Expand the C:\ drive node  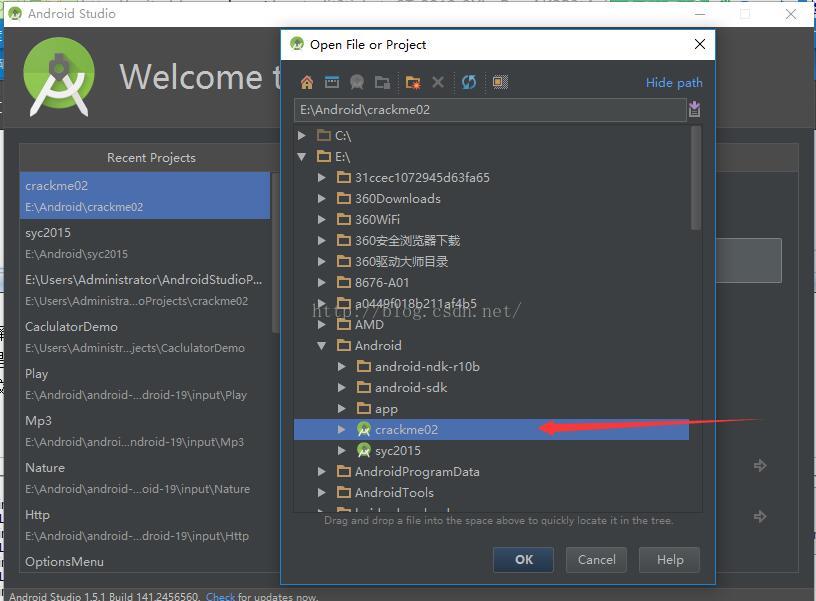[x=302, y=136]
